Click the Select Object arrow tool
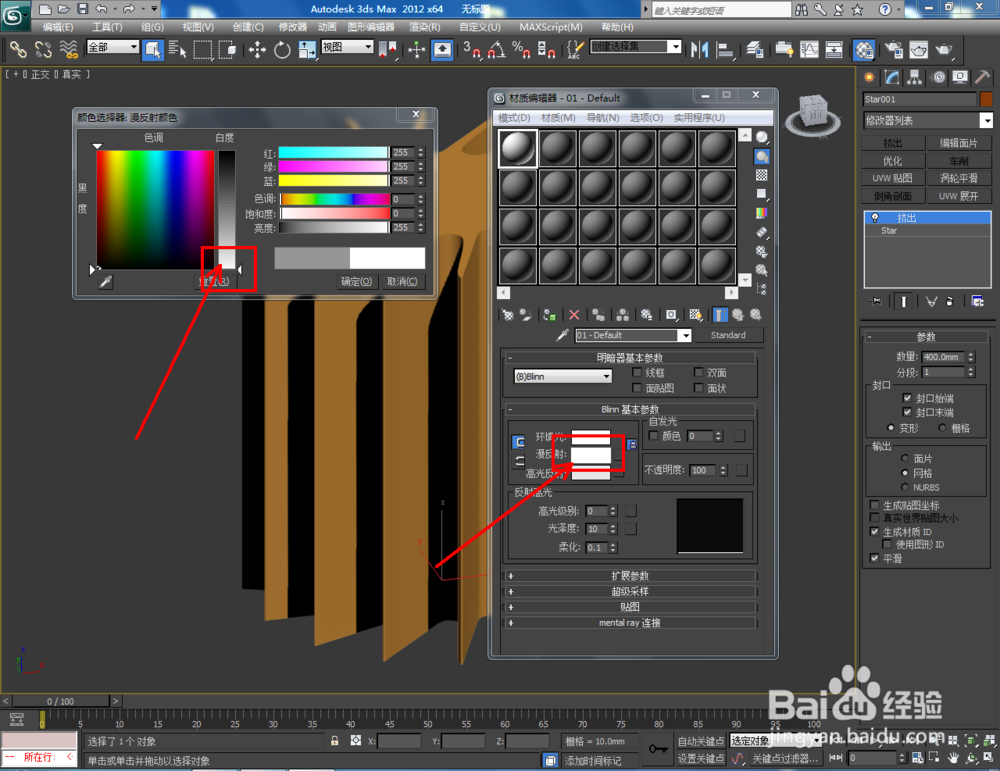Viewport: 1000px width, 771px height. pos(153,50)
